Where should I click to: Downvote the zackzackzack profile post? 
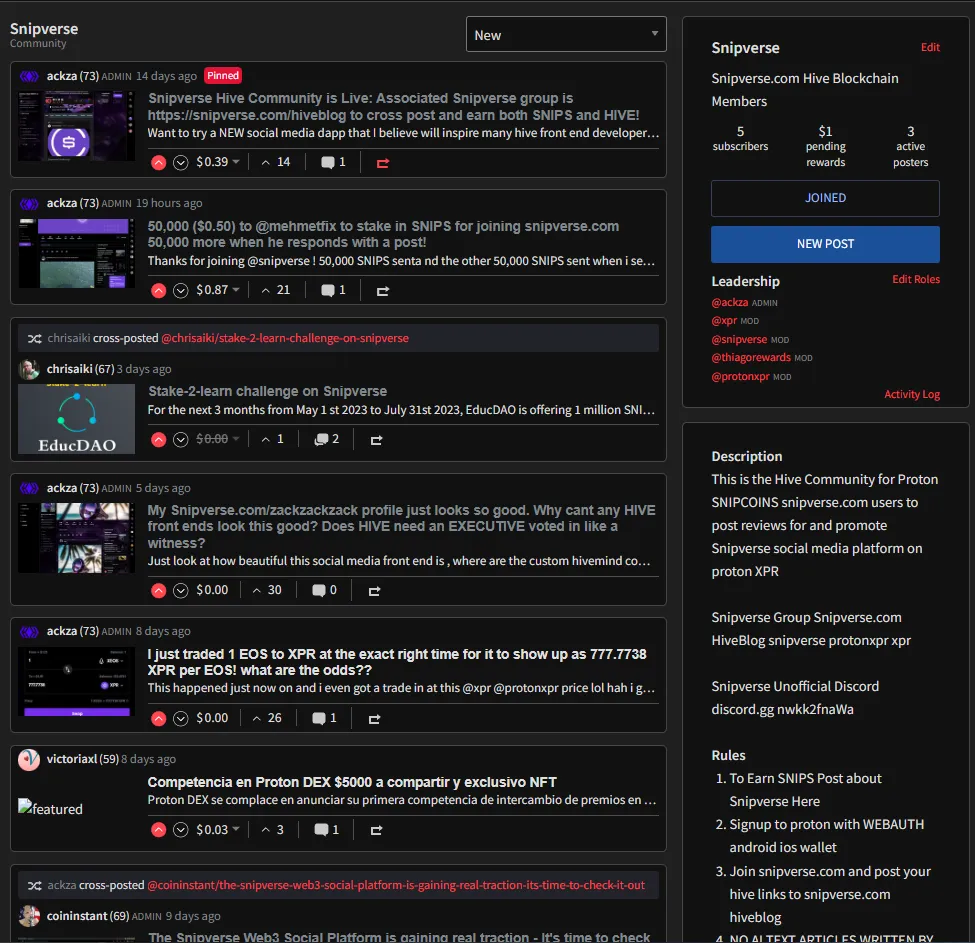coord(180,591)
